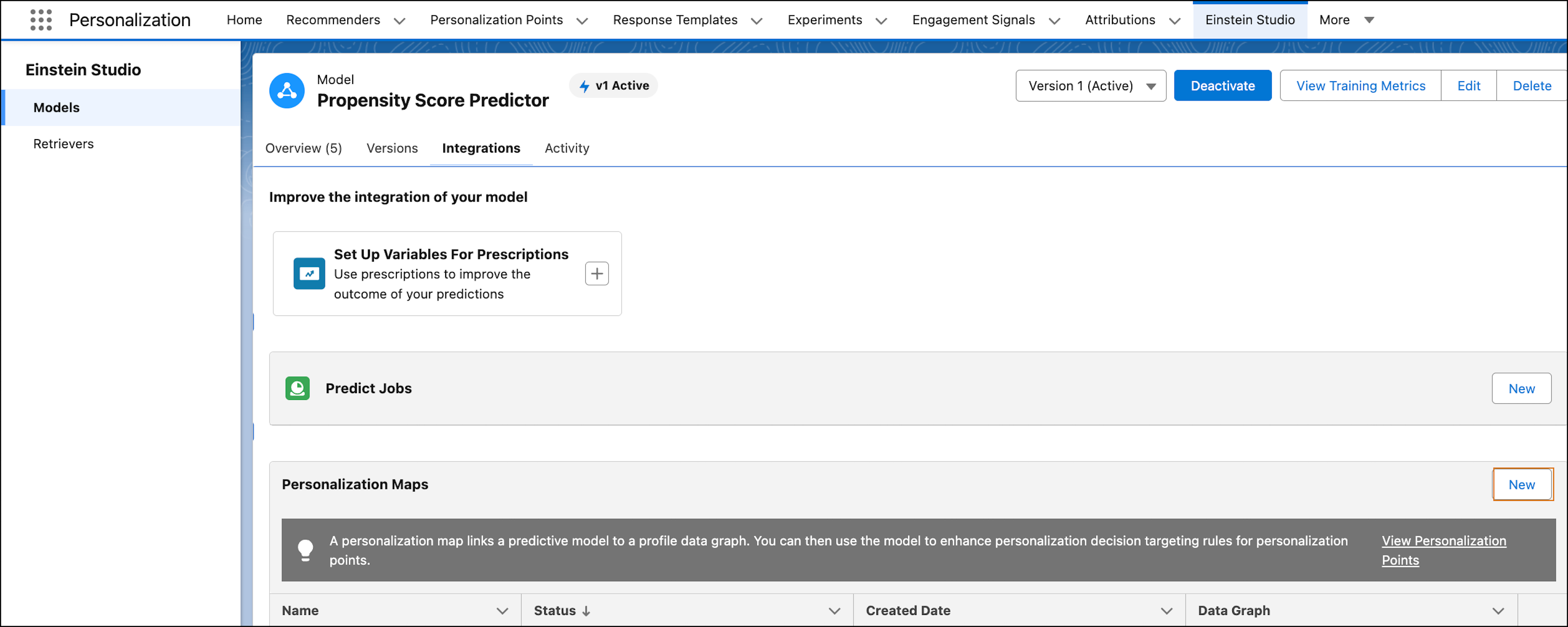
Task: Expand the Personalization Points menu chevron
Action: pos(582,21)
